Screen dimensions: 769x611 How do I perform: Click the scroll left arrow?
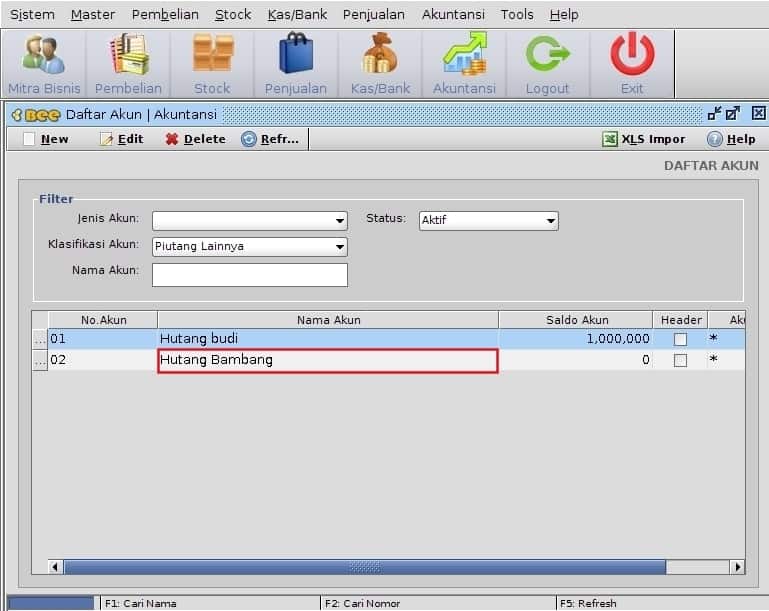[55, 567]
